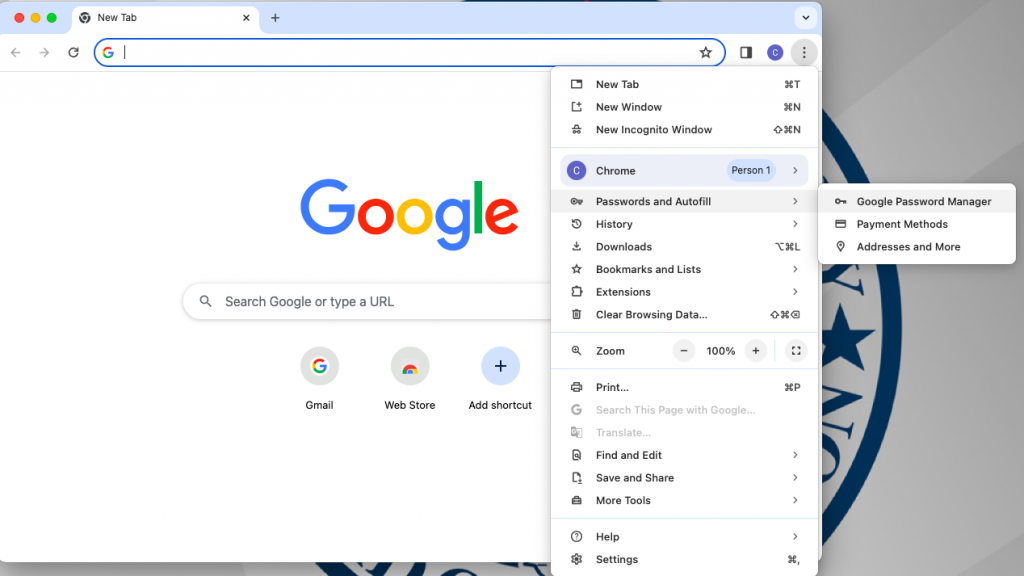This screenshot has height=576, width=1024.
Task: Expand the History submenu
Action: click(684, 224)
